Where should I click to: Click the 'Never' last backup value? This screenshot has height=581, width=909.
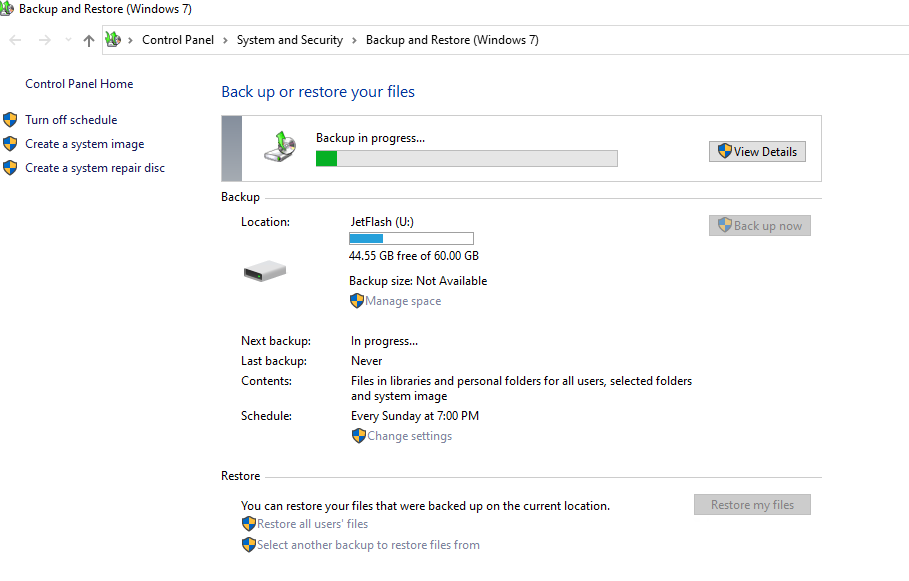[366, 361]
